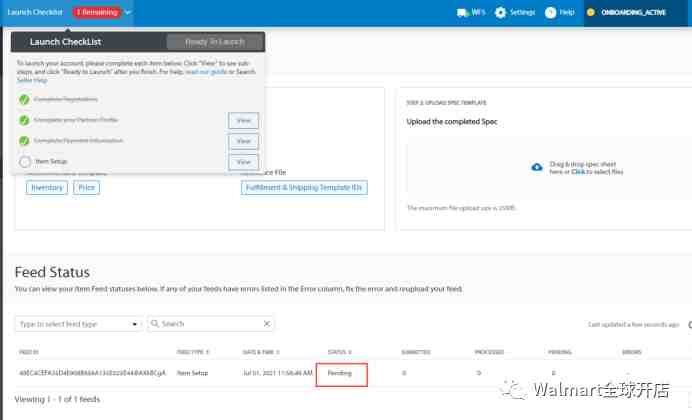Click the cloud upload icon
The height and width of the screenshot is (420, 692).
coord(537,167)
